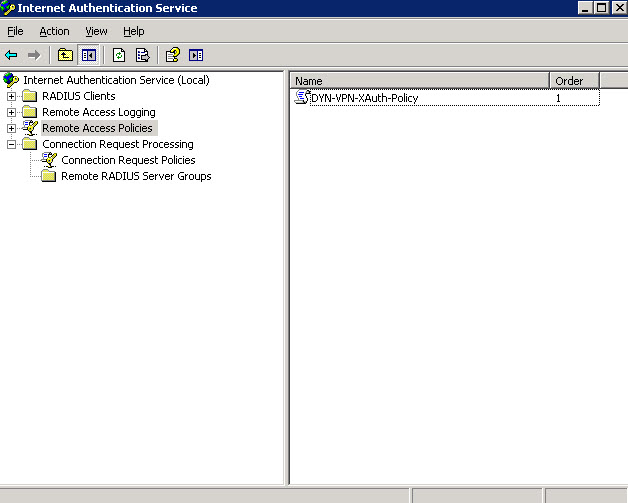Toggle the Show/Hide Console Tree icon

click(87, 55)
